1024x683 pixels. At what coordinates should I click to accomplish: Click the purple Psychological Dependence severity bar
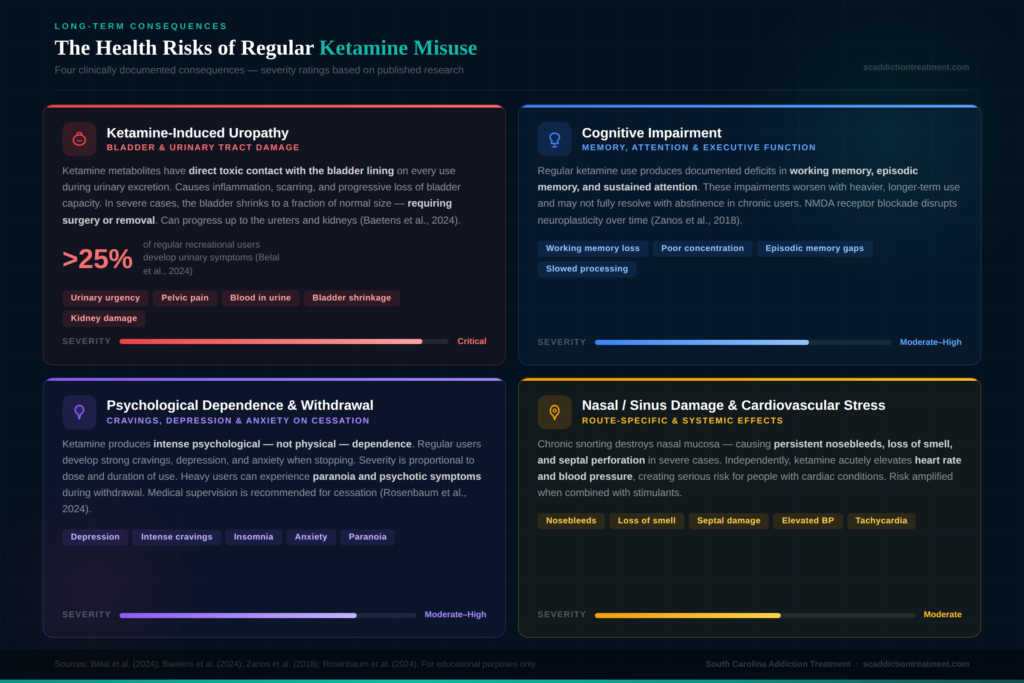tap(268, 615)
